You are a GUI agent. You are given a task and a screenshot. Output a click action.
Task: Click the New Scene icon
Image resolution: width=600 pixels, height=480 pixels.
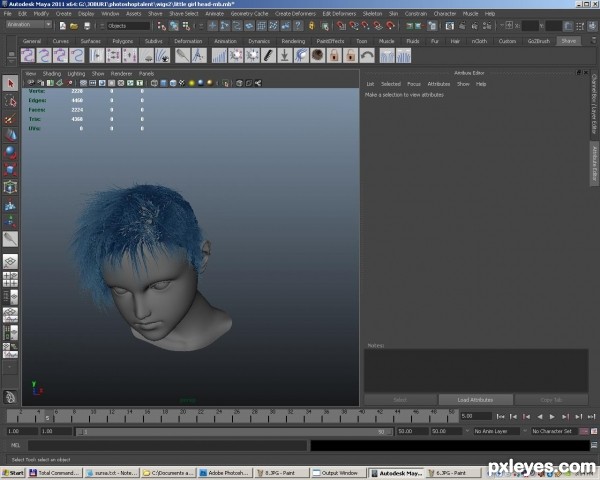coord(63,26)
